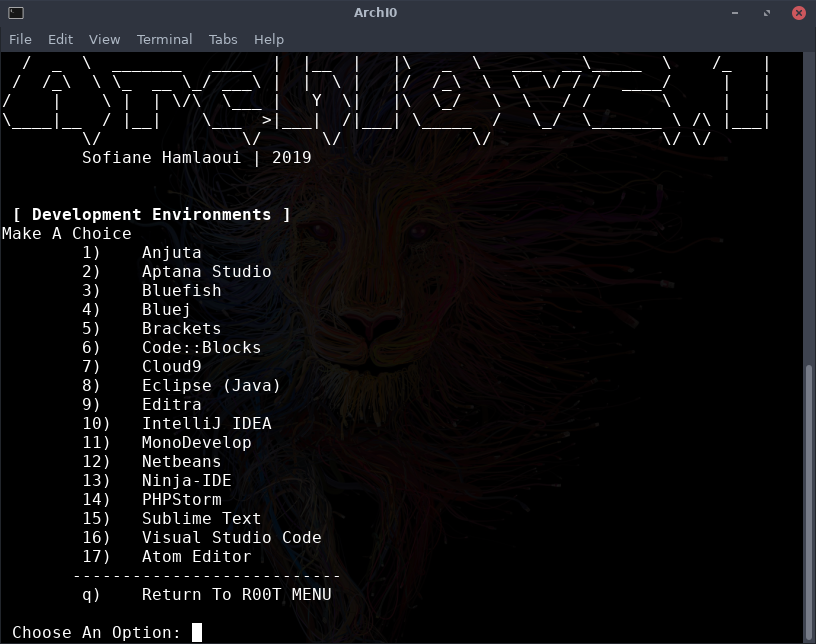Click the ArchI0 window title text

375,13
